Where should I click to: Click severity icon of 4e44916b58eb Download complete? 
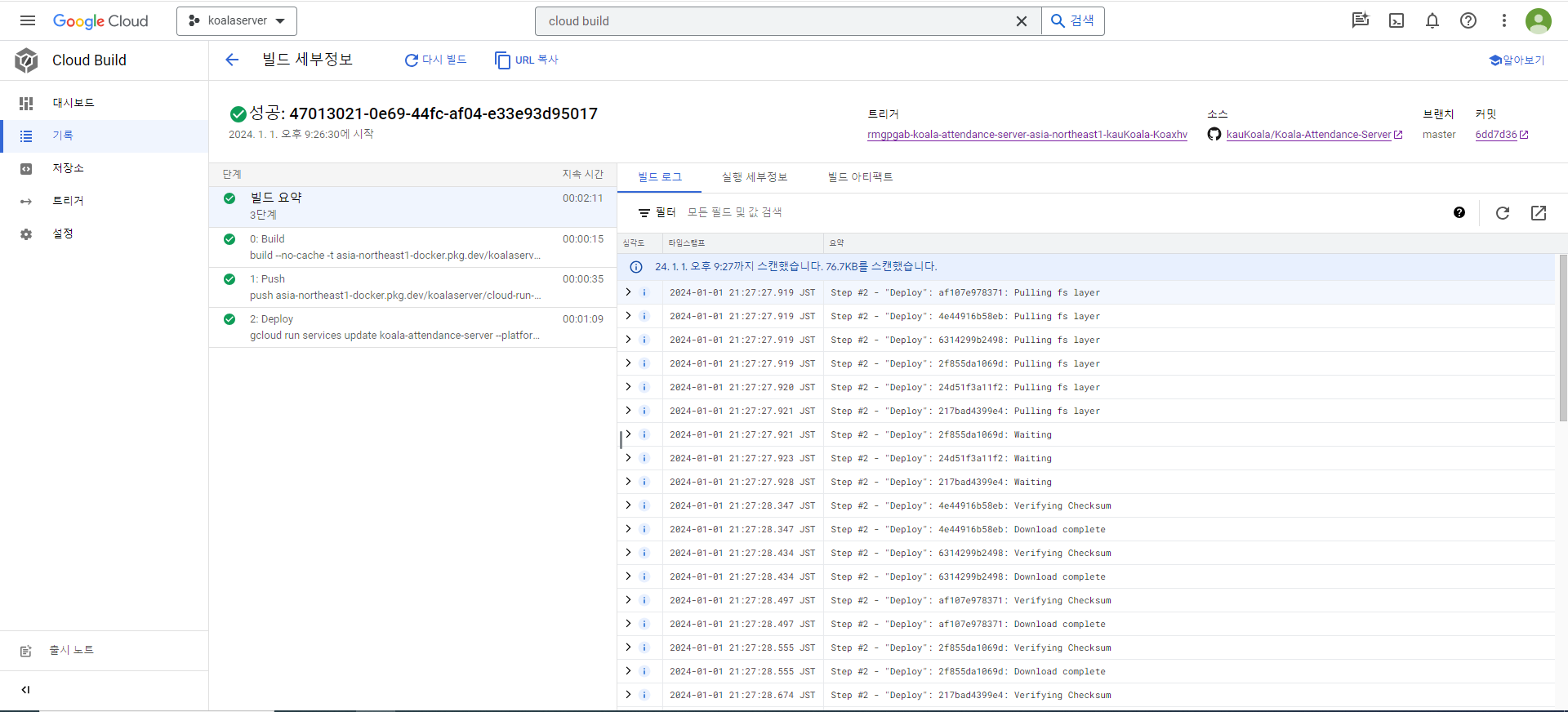click(x=644, y=529)
